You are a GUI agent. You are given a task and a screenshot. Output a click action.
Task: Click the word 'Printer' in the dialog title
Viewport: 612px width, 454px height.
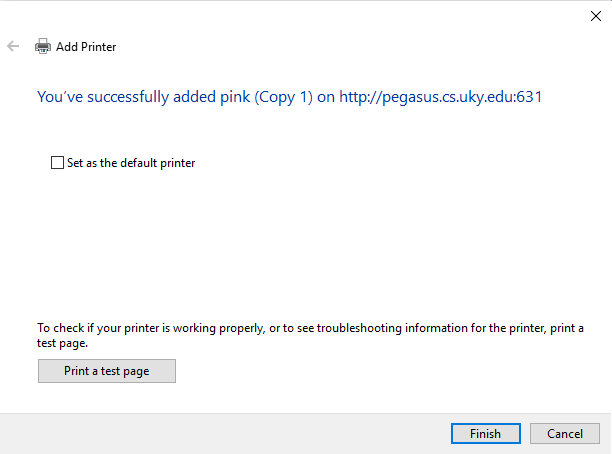click(98, 46)
